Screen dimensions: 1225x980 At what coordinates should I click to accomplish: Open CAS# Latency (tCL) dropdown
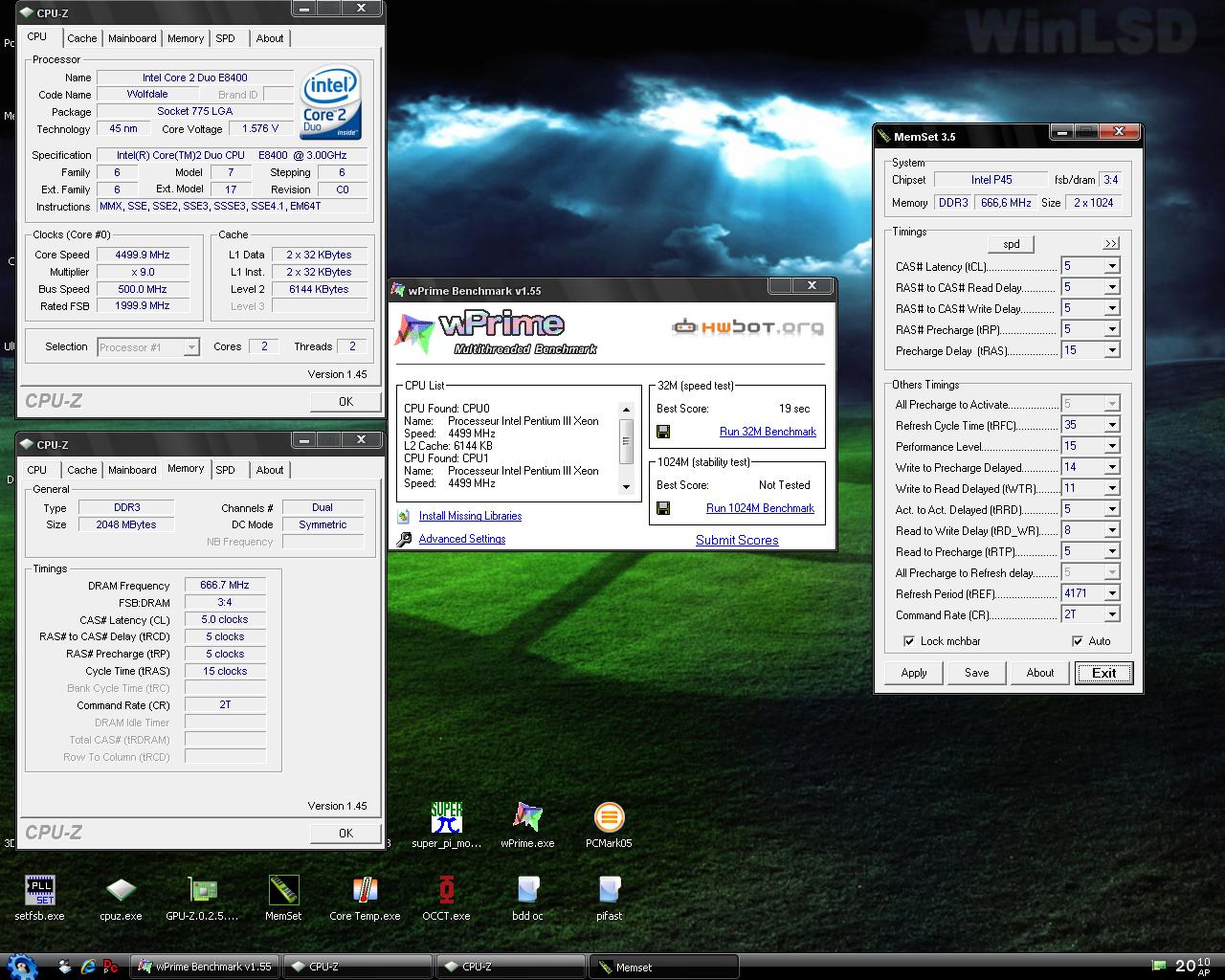point(1112,266)
